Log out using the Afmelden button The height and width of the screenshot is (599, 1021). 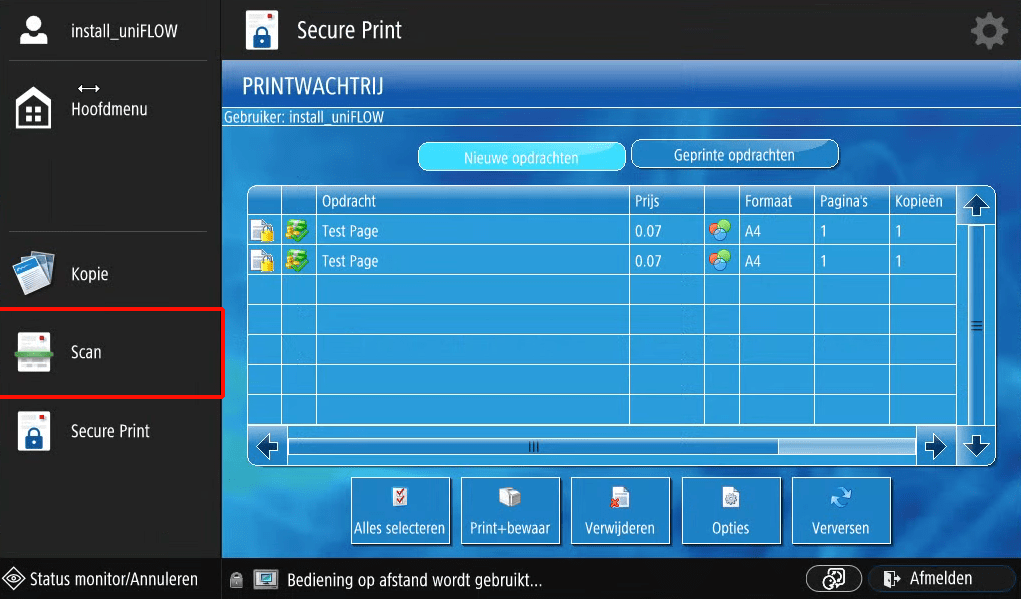point(941,578)
